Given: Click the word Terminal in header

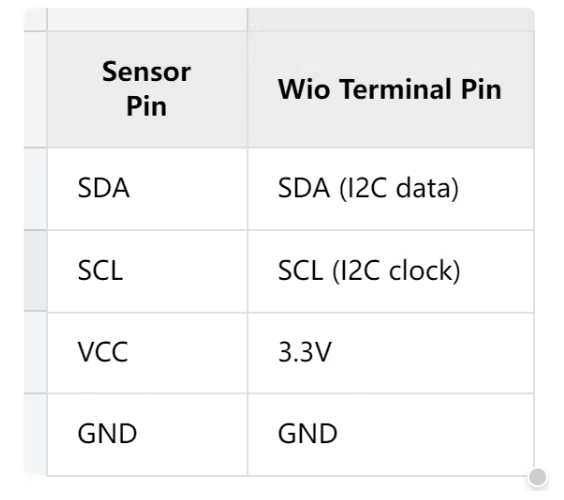Looking at the screenshot, I should coord(396,89).
